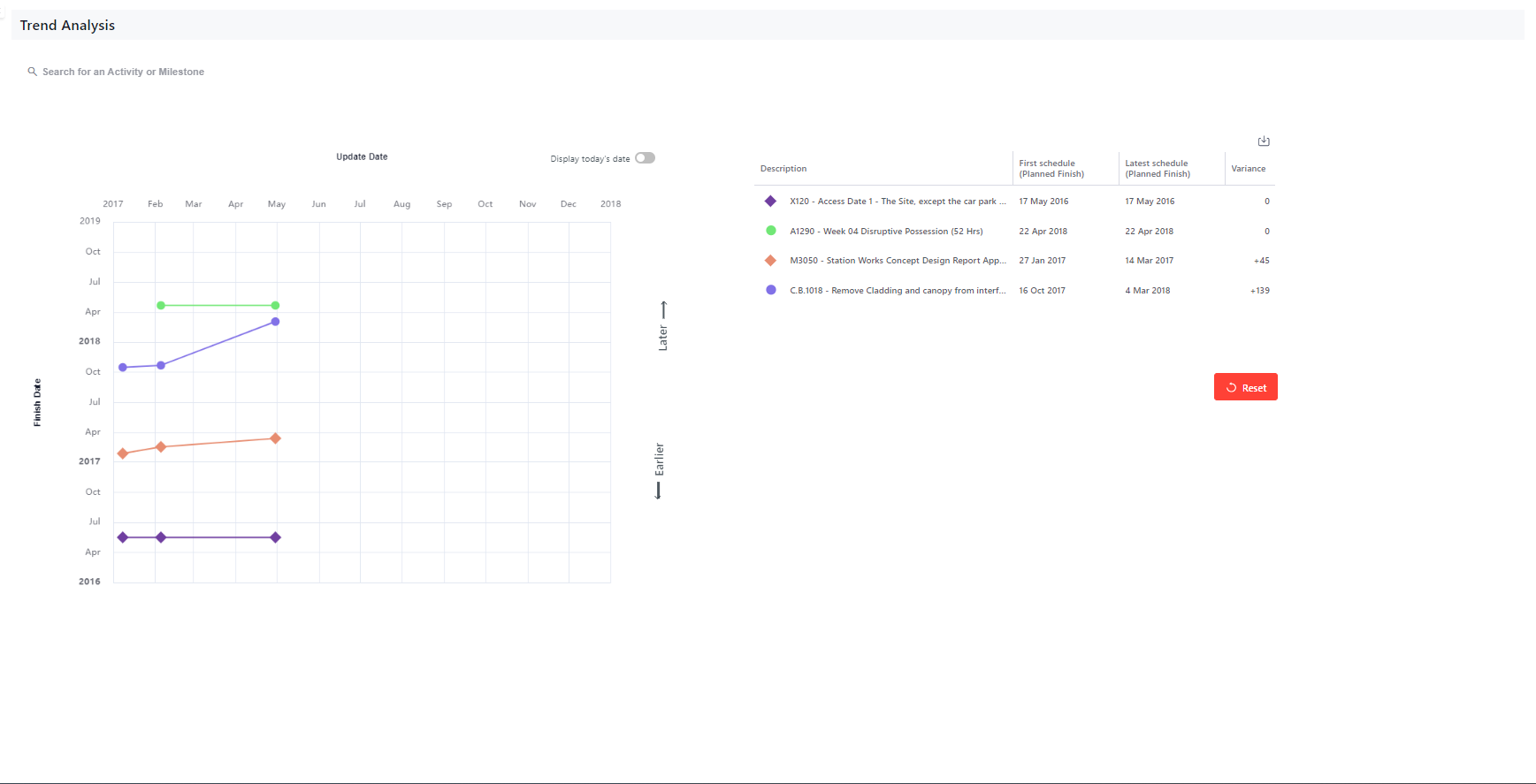Click the last orange diamond on the chart
Image resolution: width=1536 pixels, height=784 pixels.
[x=275, y=438]
